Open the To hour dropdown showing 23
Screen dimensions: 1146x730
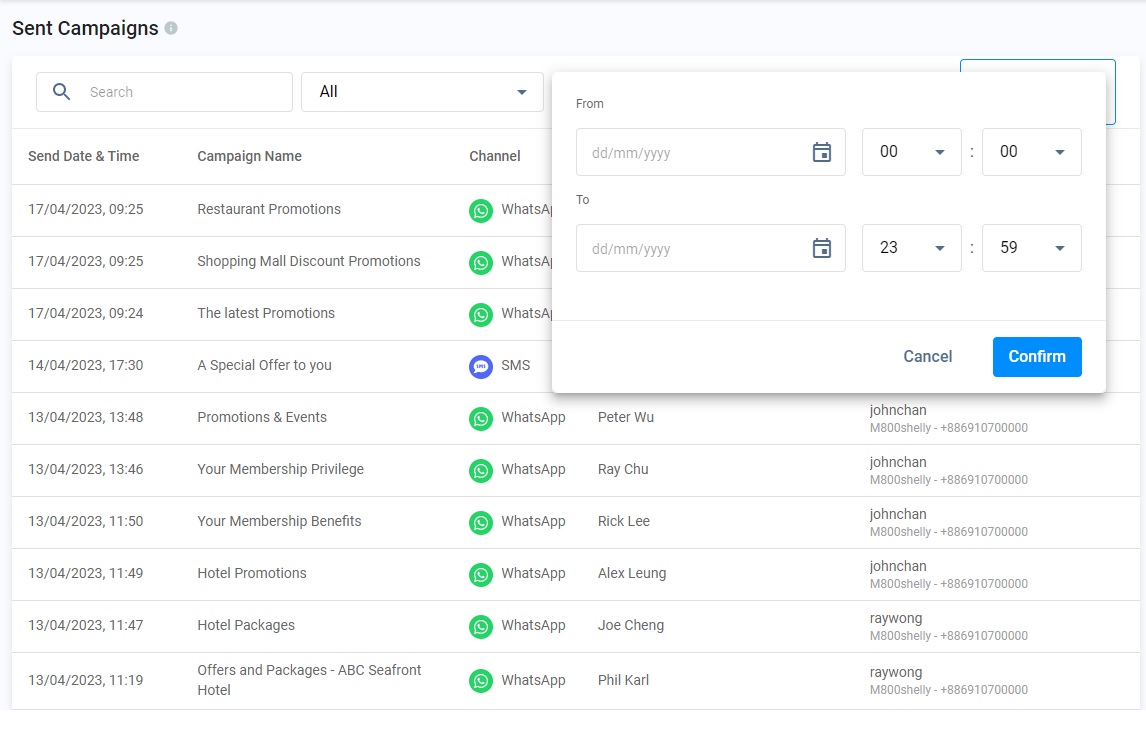point(911,248)
